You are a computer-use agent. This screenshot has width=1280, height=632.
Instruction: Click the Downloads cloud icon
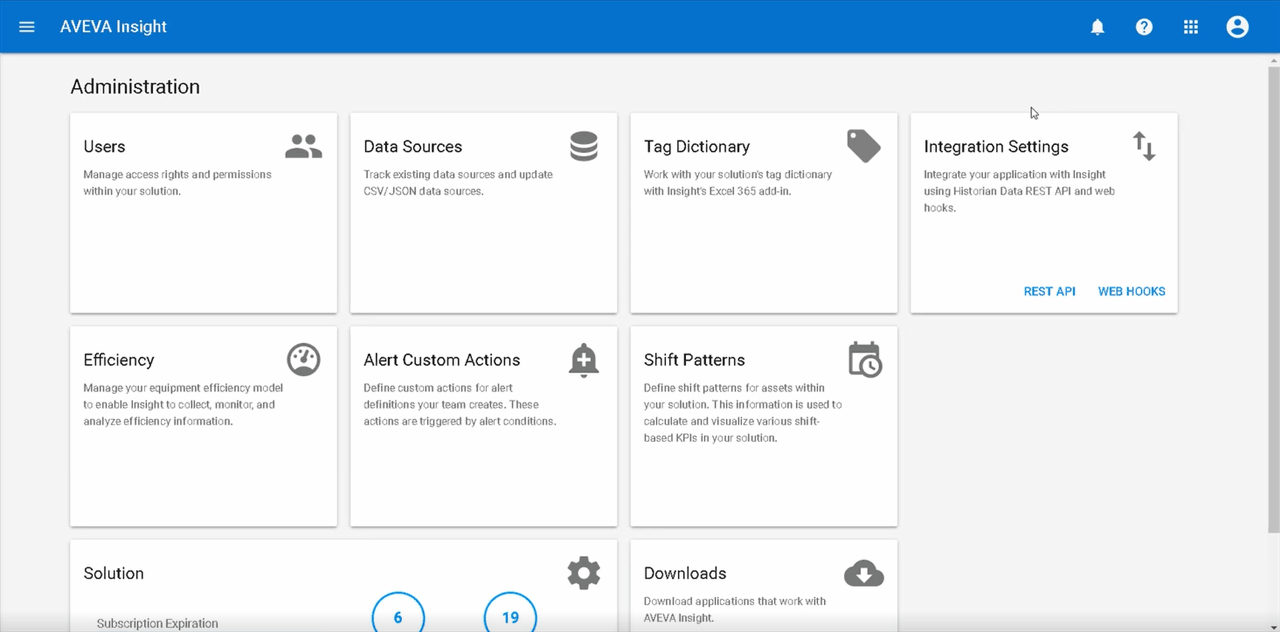[864, 573]
